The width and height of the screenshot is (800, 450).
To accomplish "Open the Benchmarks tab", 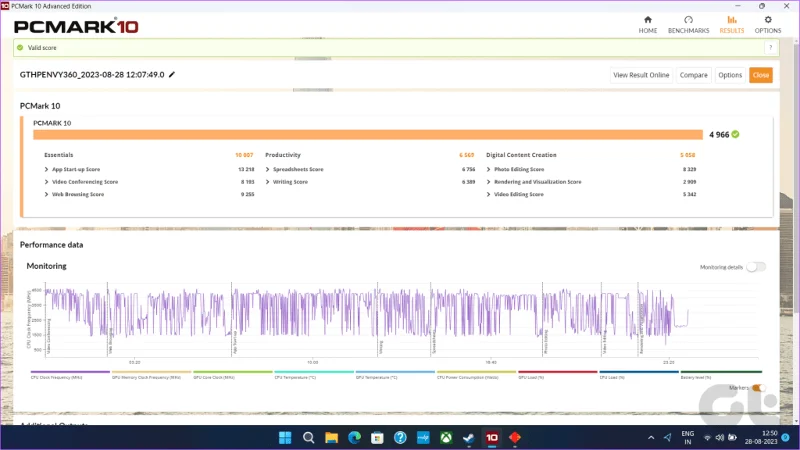I will [688, 24].
